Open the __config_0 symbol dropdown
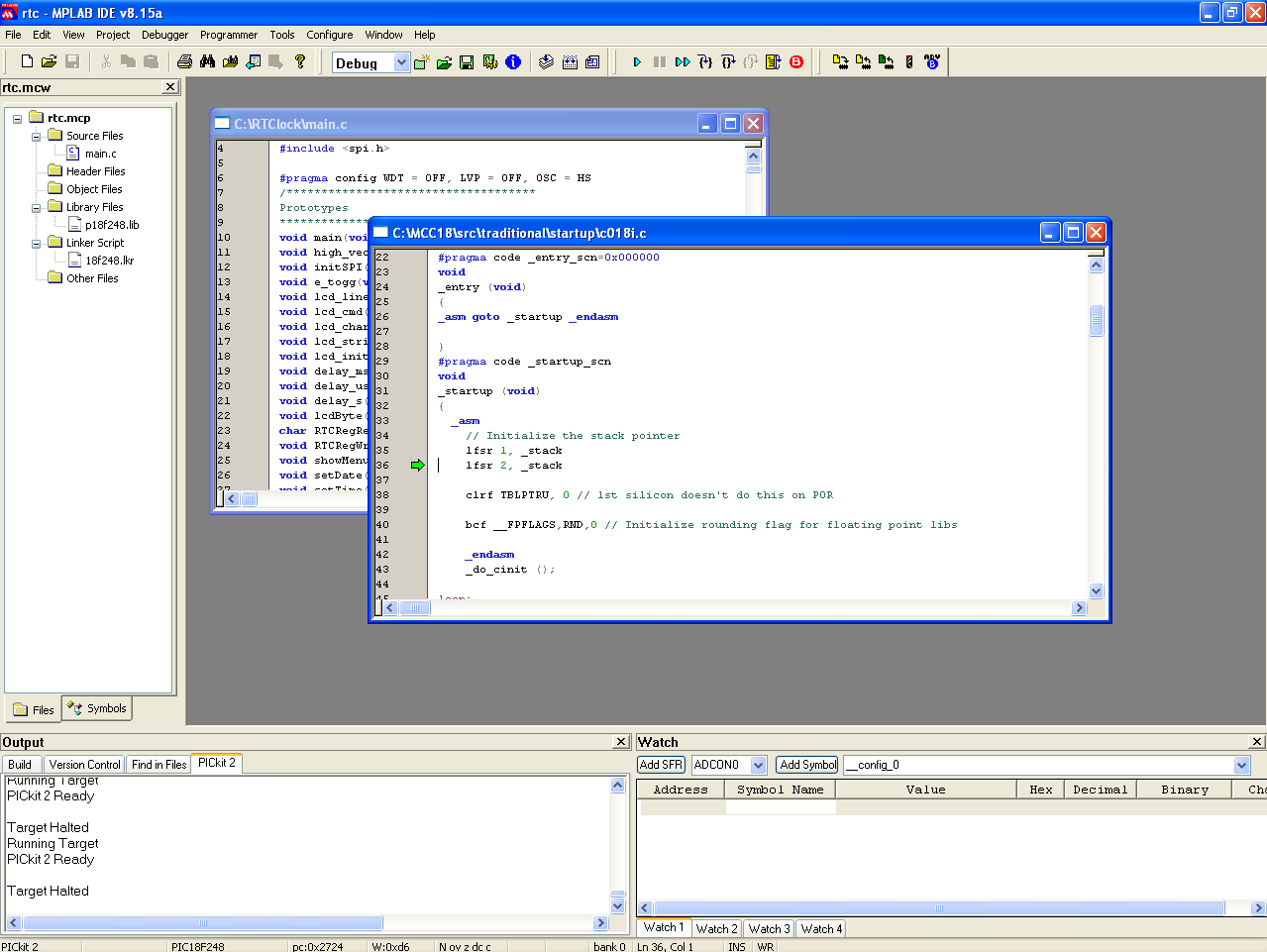The width and height of the screenshot is (1267, 952). 1241,765
